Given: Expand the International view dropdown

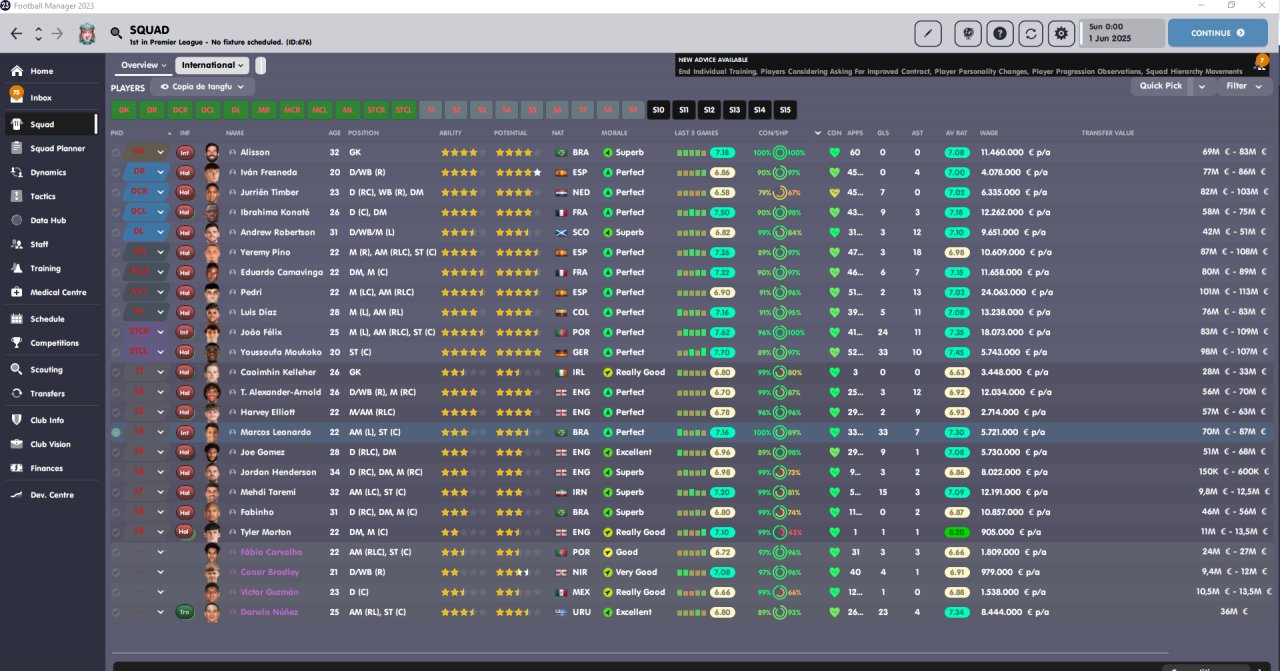Looking at the screenshot, I should pos(212,65).
